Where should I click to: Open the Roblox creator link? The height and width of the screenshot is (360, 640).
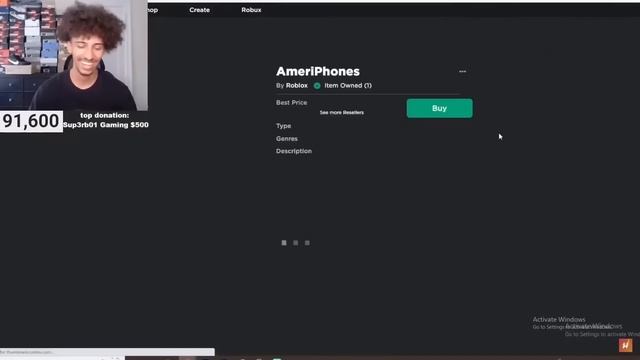pos(297,85)
